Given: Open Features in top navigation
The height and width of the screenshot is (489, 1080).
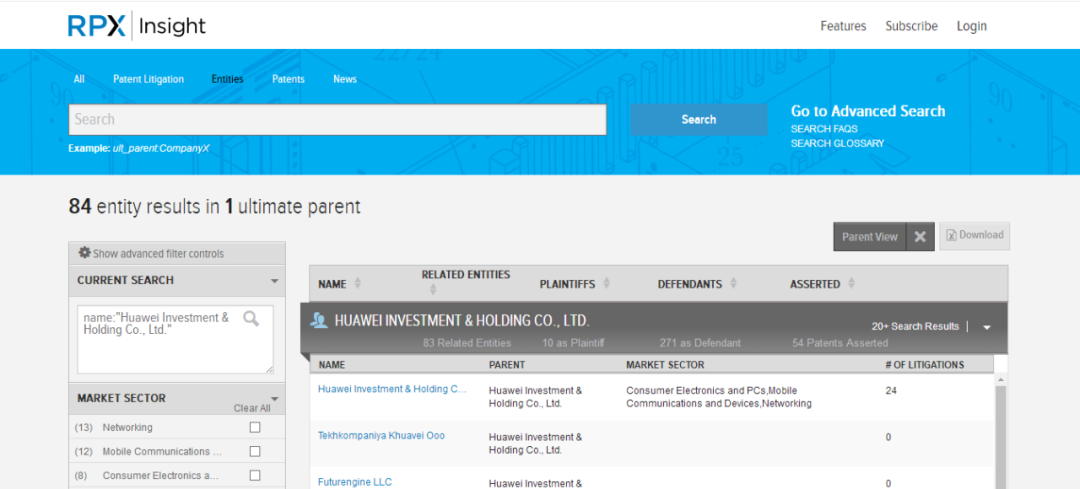Looking at the screenshot, I should tap(843, 26).
